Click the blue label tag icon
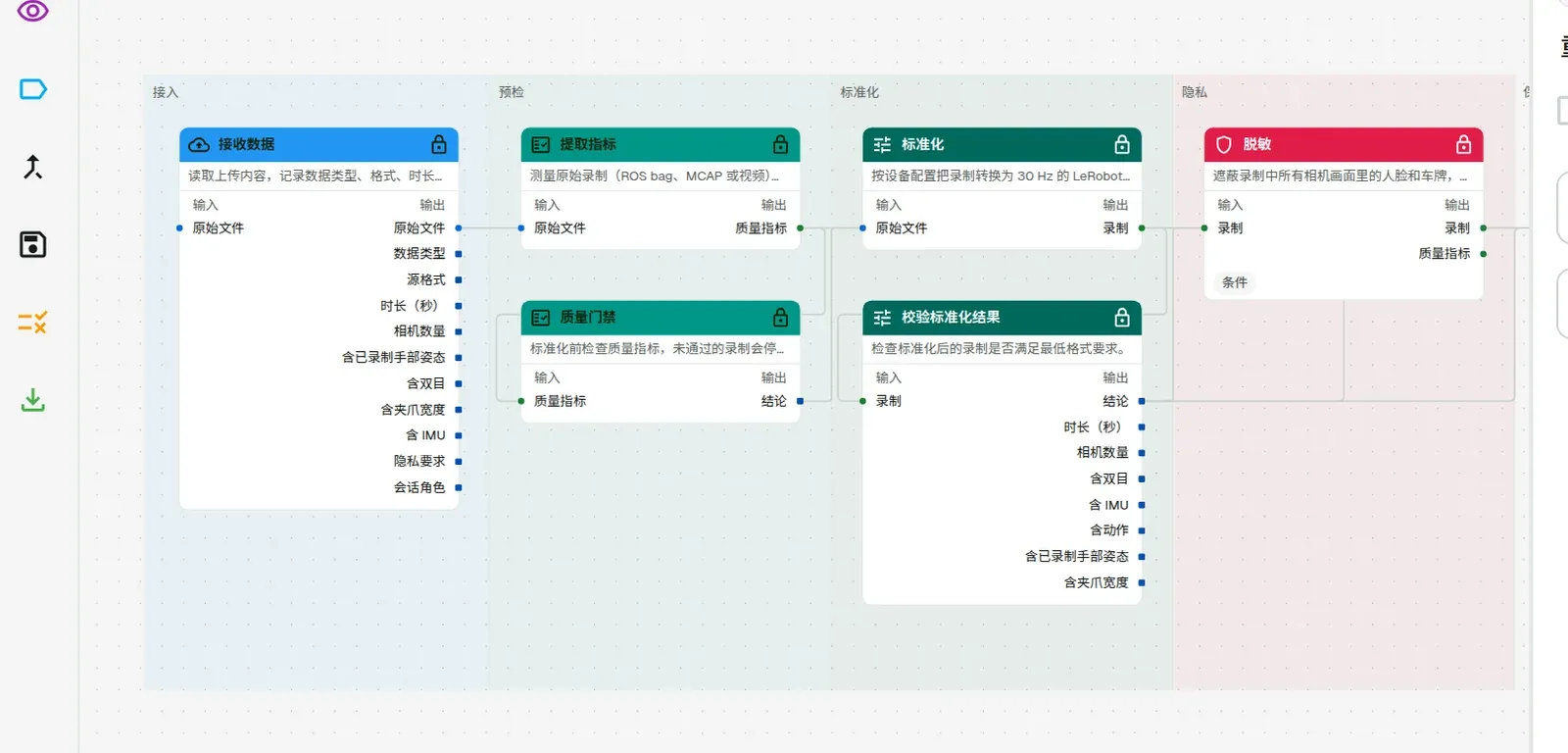 tap(33, 89)
